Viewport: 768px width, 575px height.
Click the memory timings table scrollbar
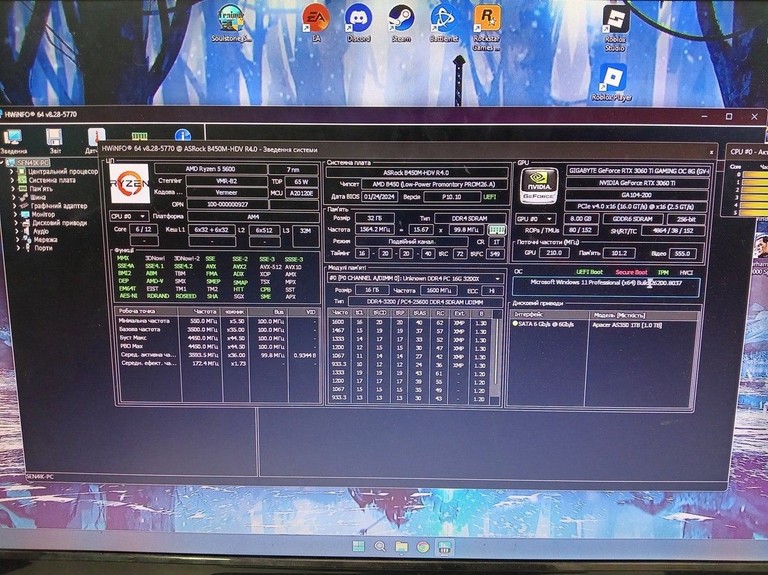(496, 356)
